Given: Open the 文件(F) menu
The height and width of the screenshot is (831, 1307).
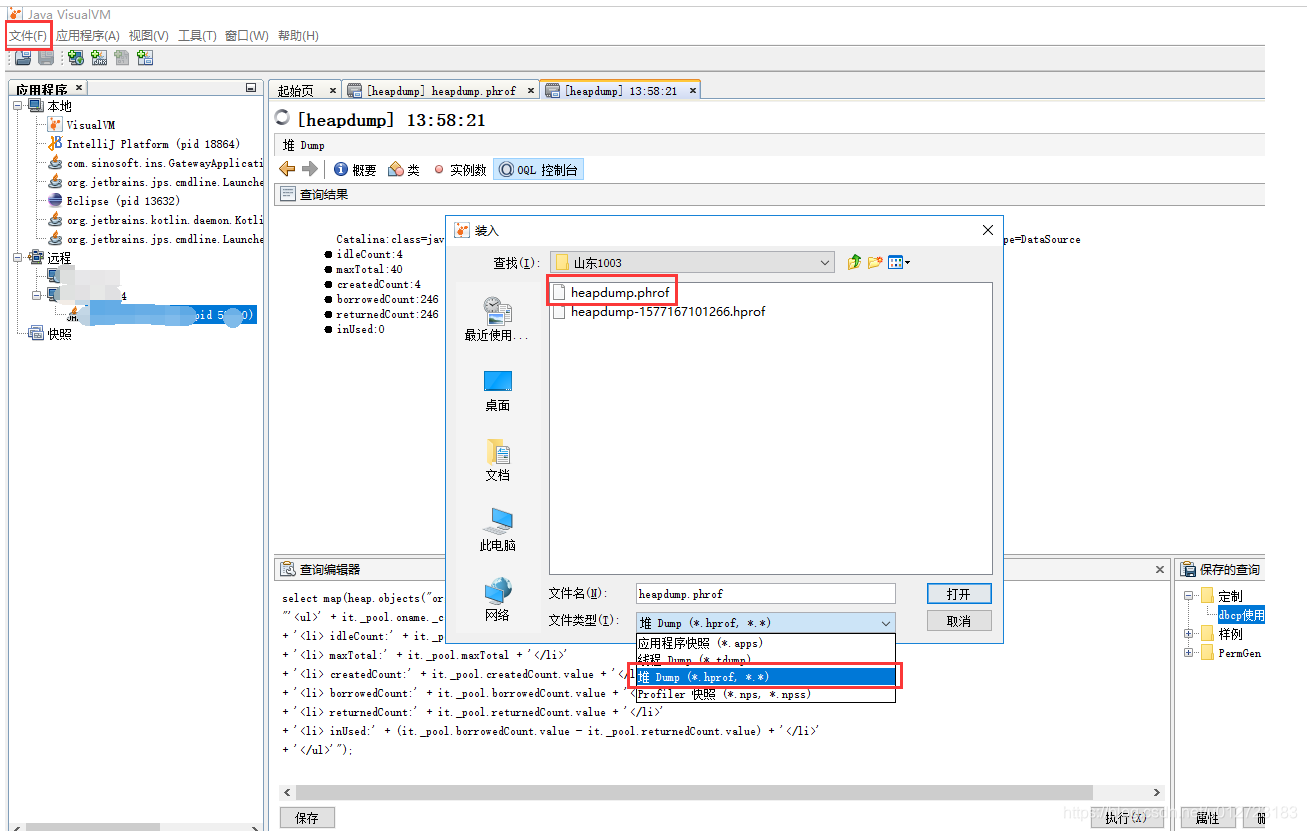Looking at the screenshot, I should 28,36.
